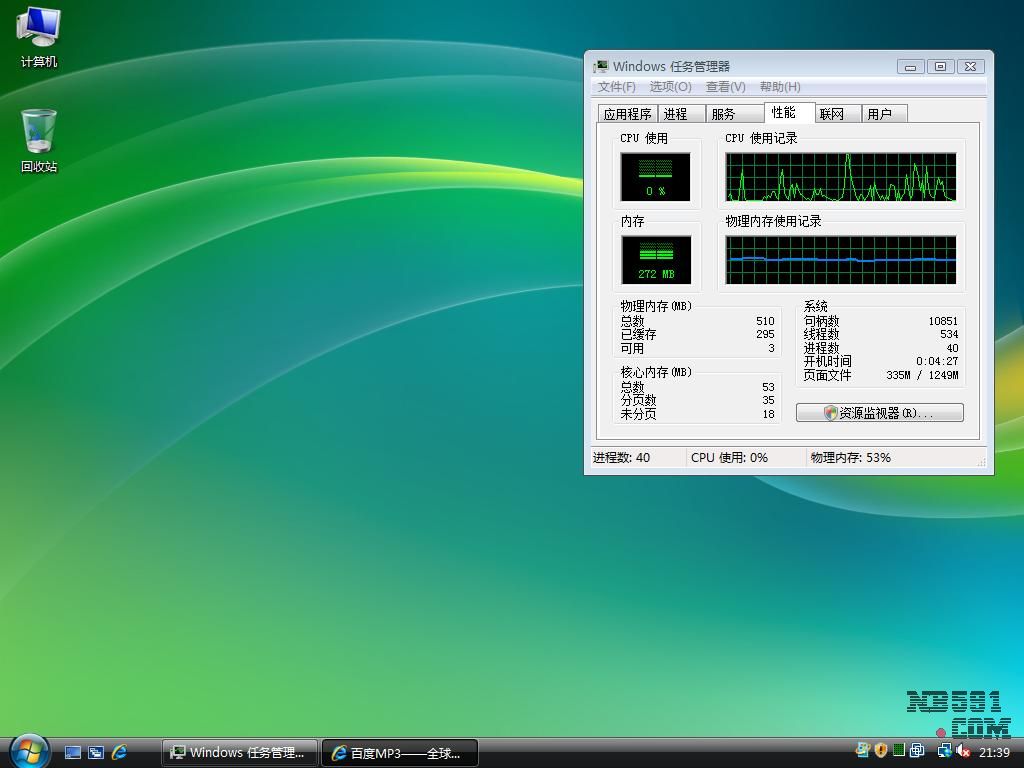Switch to 百度MP3 taskbar window
1024x768 pixels.
point(400,753)
